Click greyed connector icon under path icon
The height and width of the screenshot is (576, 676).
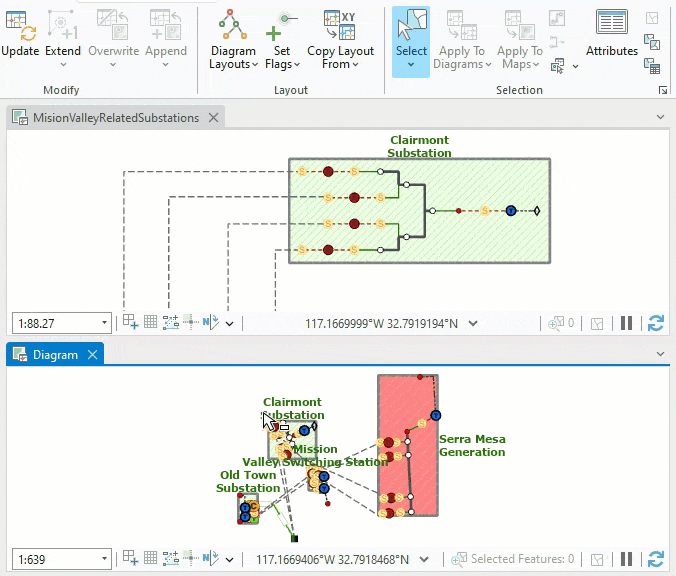click(x=557, y=42)
